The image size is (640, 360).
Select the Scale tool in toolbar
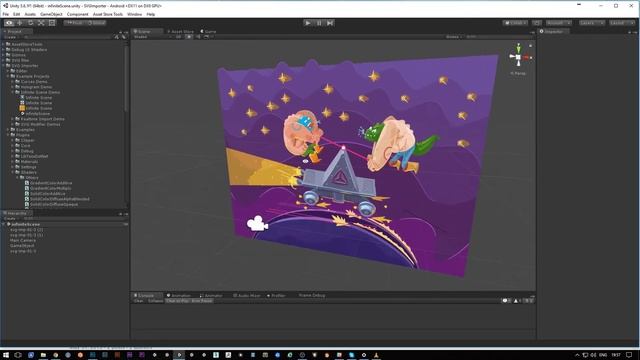click(x=41, y=23)
